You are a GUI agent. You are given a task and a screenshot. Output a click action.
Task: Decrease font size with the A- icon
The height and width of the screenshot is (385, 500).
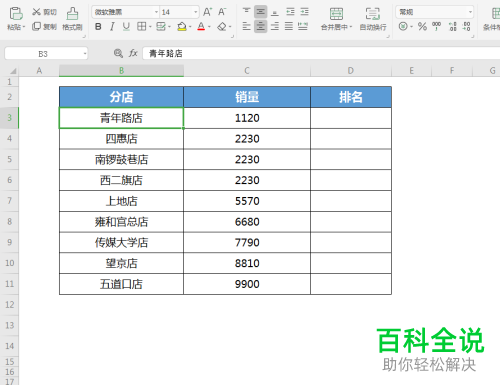pyautogui.click(x=222, y=12)
